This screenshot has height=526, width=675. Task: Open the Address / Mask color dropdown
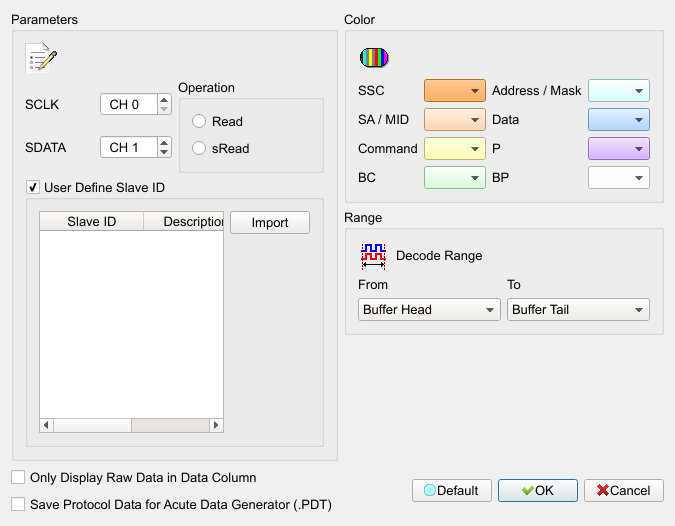tap(619, 90)
